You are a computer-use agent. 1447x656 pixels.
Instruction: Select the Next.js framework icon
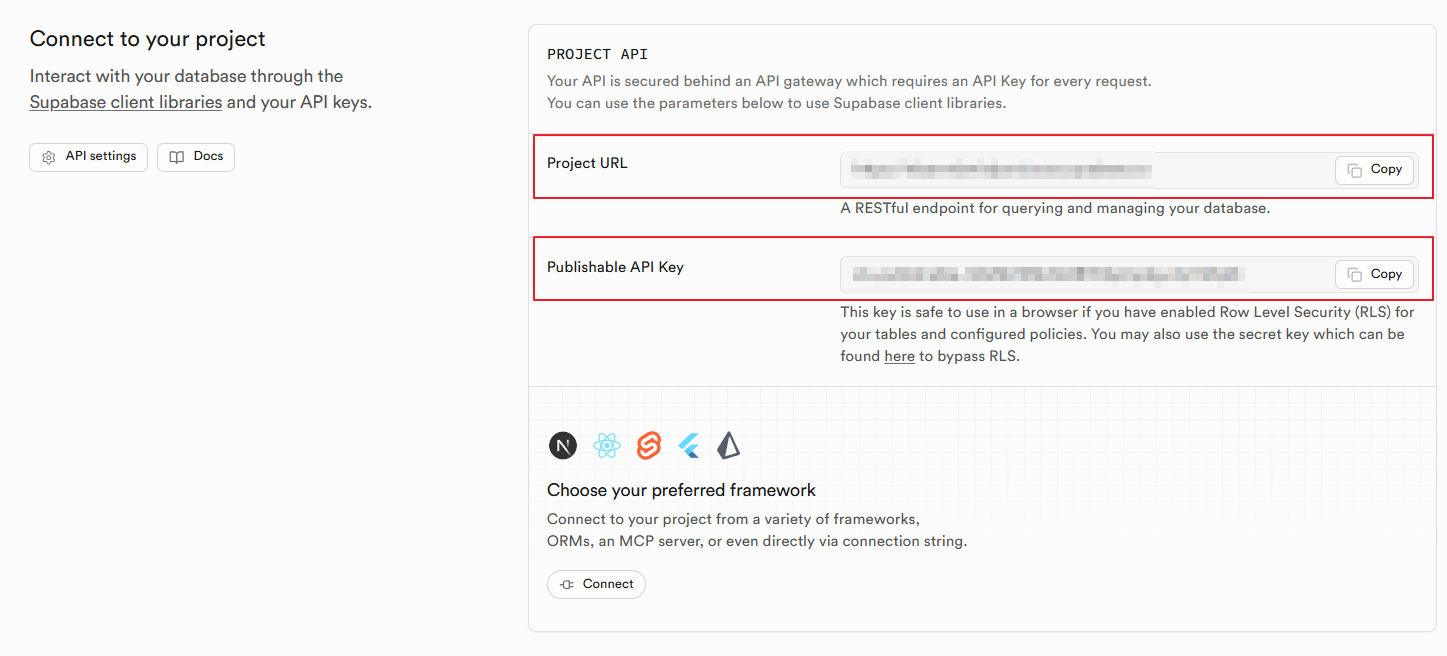pyautogui.click(x=563, y=446)
